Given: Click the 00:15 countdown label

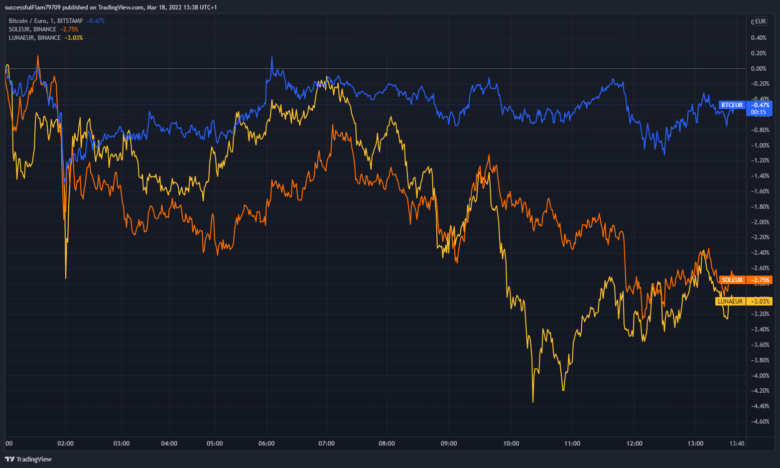Looking at the screenshot, I should [x=758, y=112].
